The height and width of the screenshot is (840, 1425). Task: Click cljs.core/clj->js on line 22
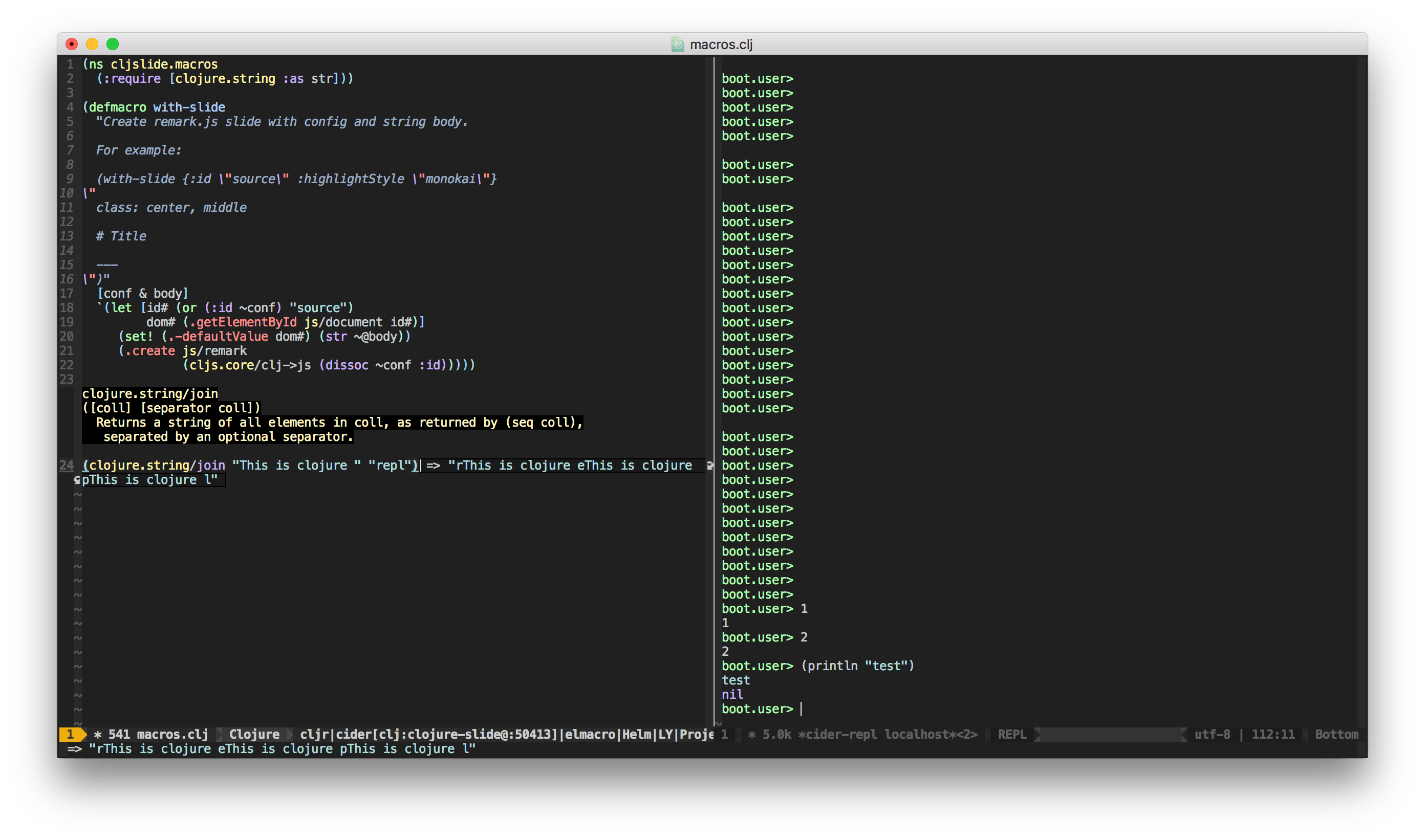(250, 365)
